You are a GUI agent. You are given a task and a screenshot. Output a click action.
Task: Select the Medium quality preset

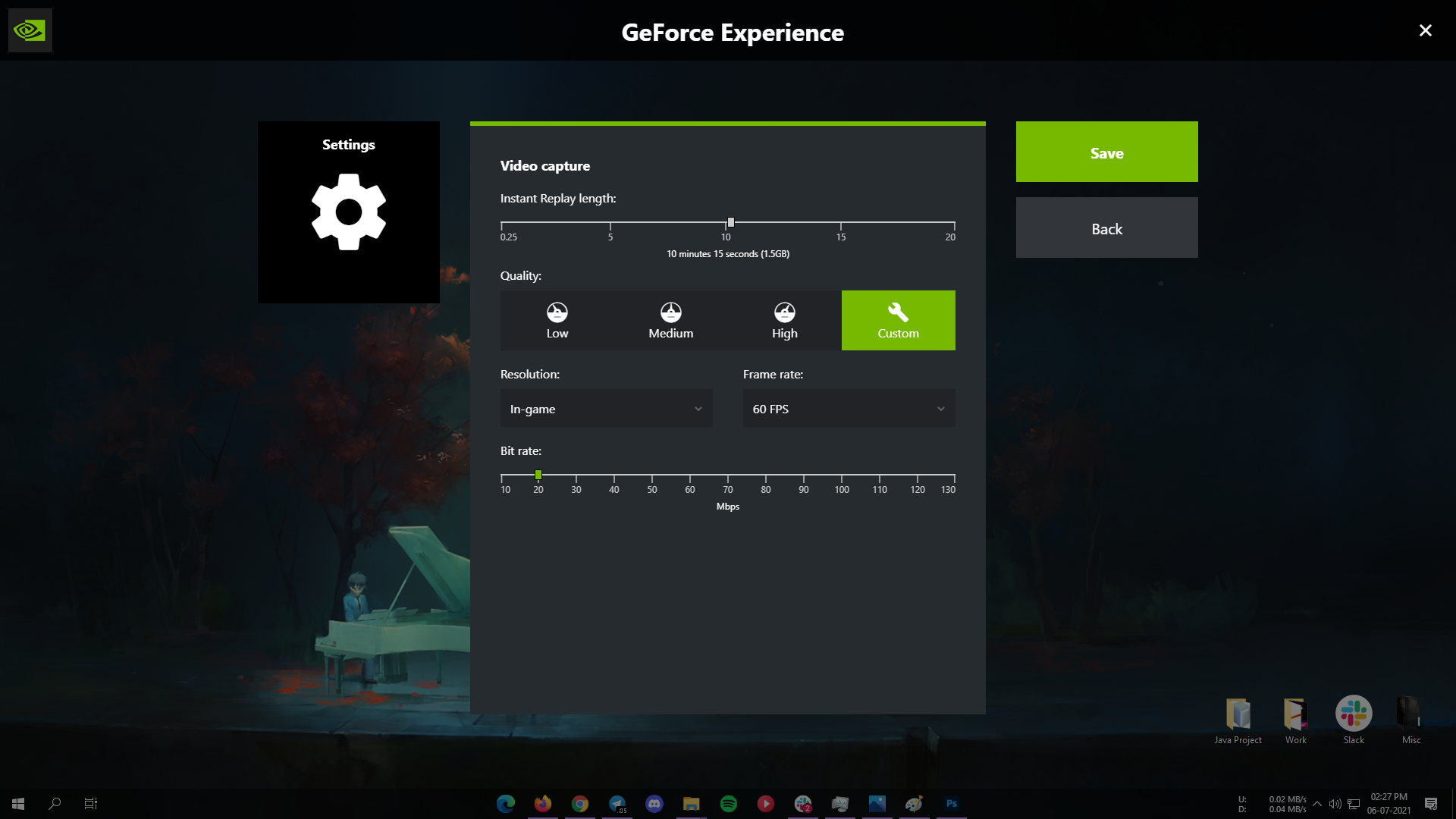coord(671,321)
